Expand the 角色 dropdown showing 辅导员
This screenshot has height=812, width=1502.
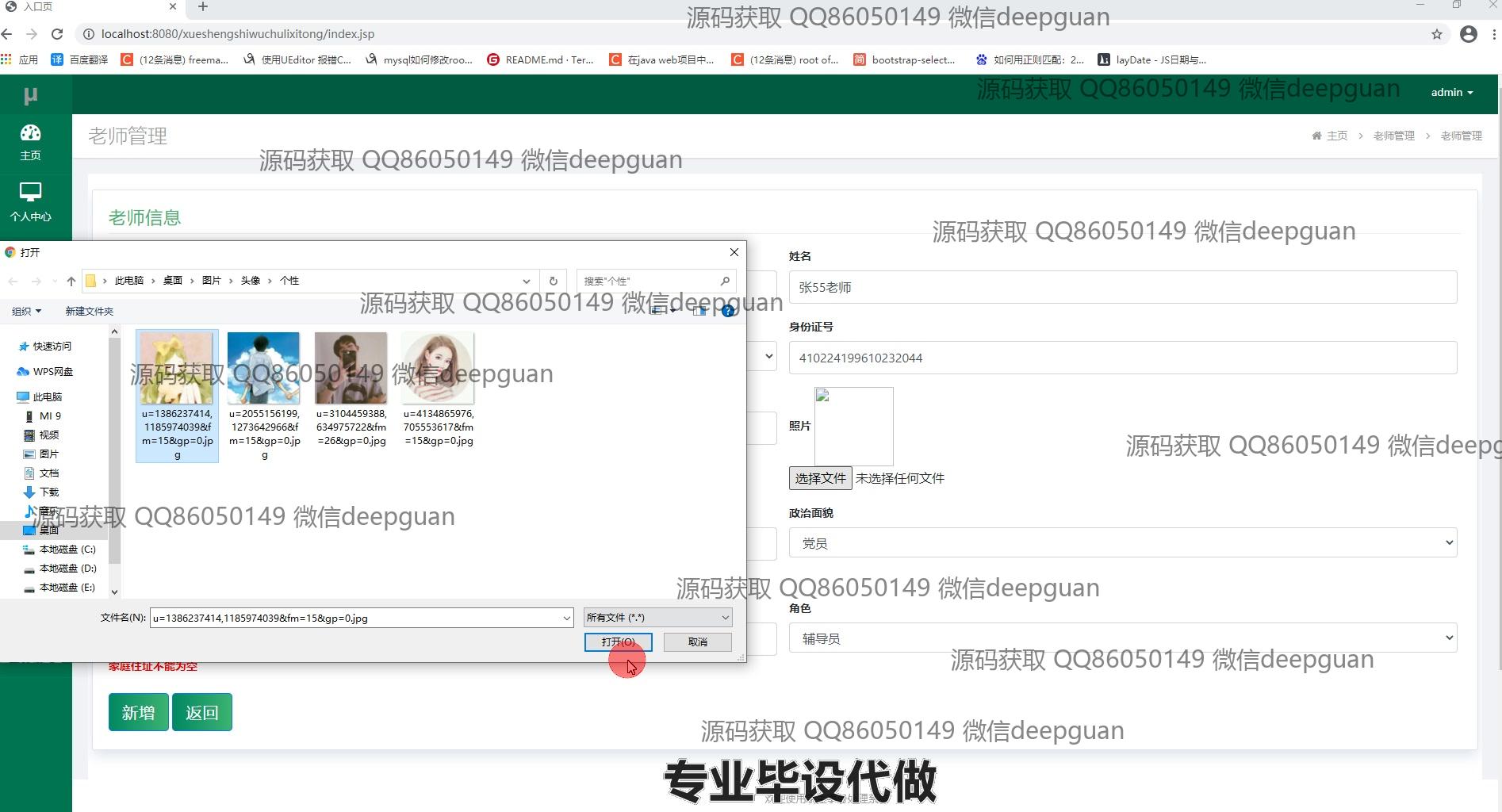(x=1122, y=638)
